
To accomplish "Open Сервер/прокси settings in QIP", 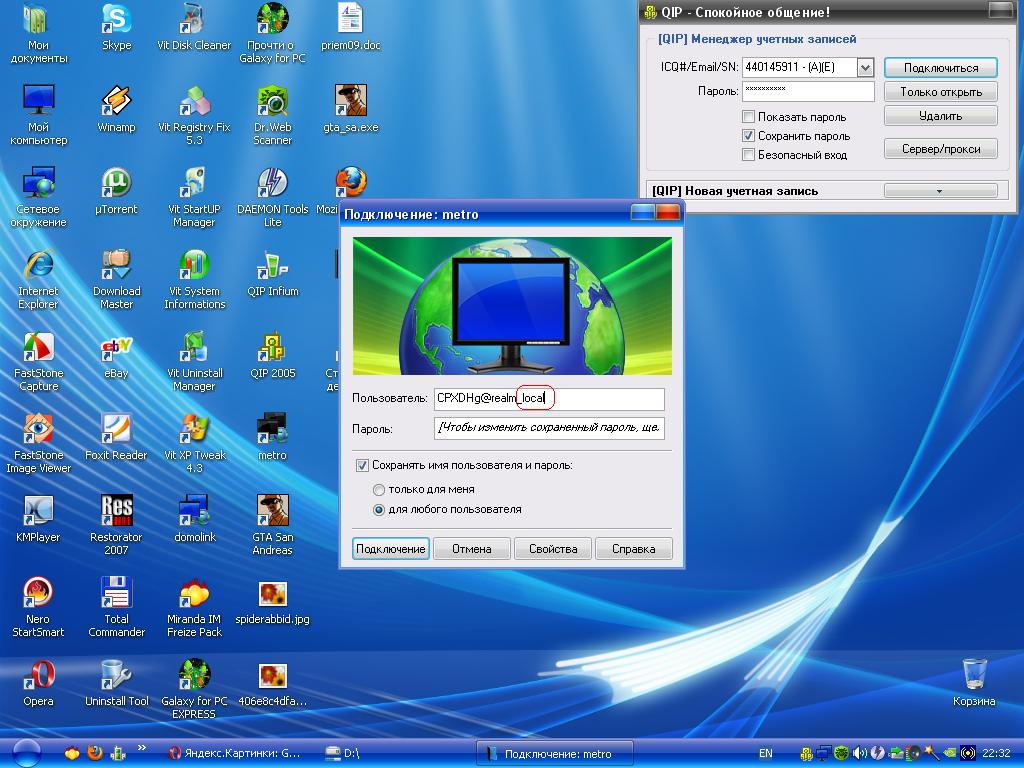I will pos(940,149).
